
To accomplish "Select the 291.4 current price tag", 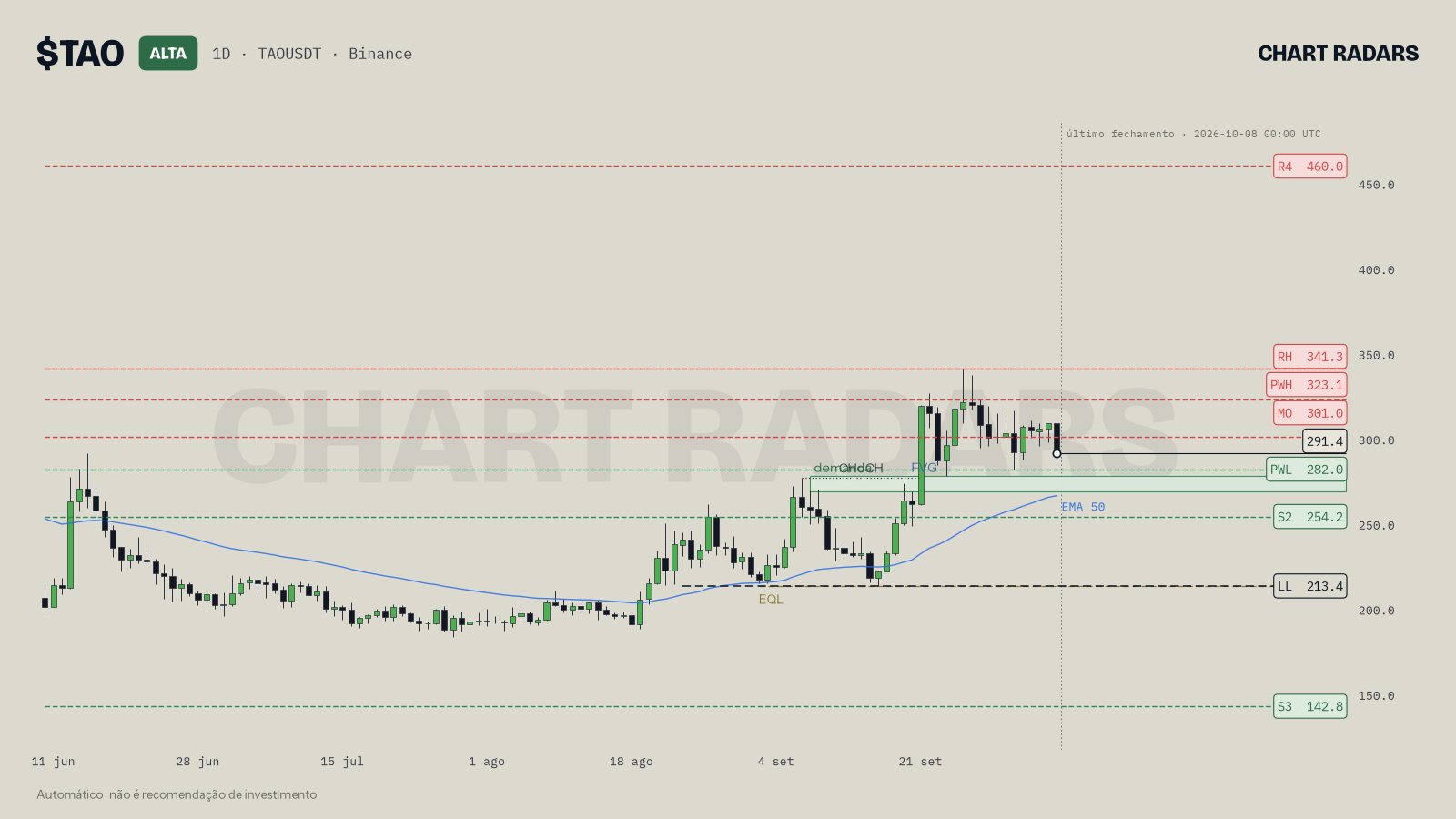I will (1324, 441).
